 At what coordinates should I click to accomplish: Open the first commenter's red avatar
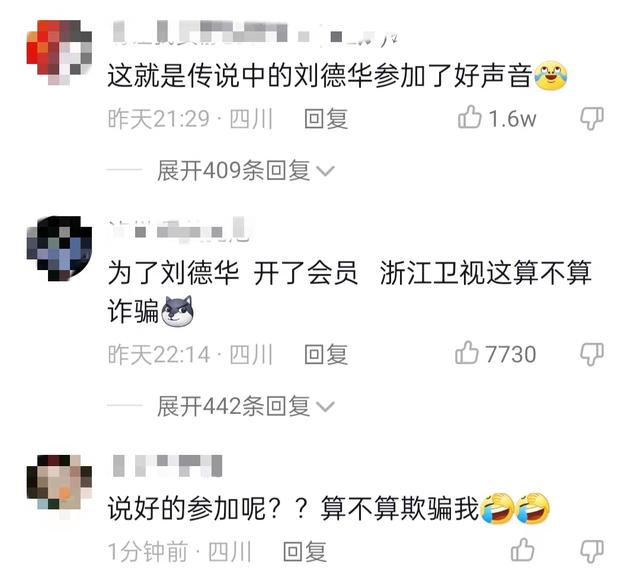click(x=59, y=52)
